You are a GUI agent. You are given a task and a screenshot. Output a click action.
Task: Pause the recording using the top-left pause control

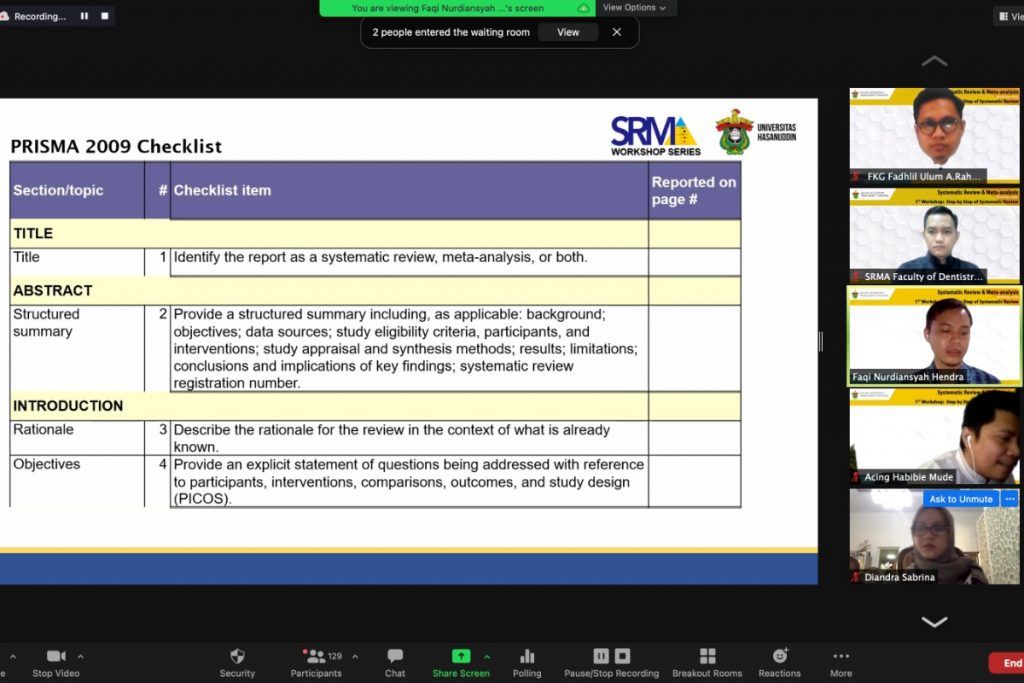tap(84, 15)
